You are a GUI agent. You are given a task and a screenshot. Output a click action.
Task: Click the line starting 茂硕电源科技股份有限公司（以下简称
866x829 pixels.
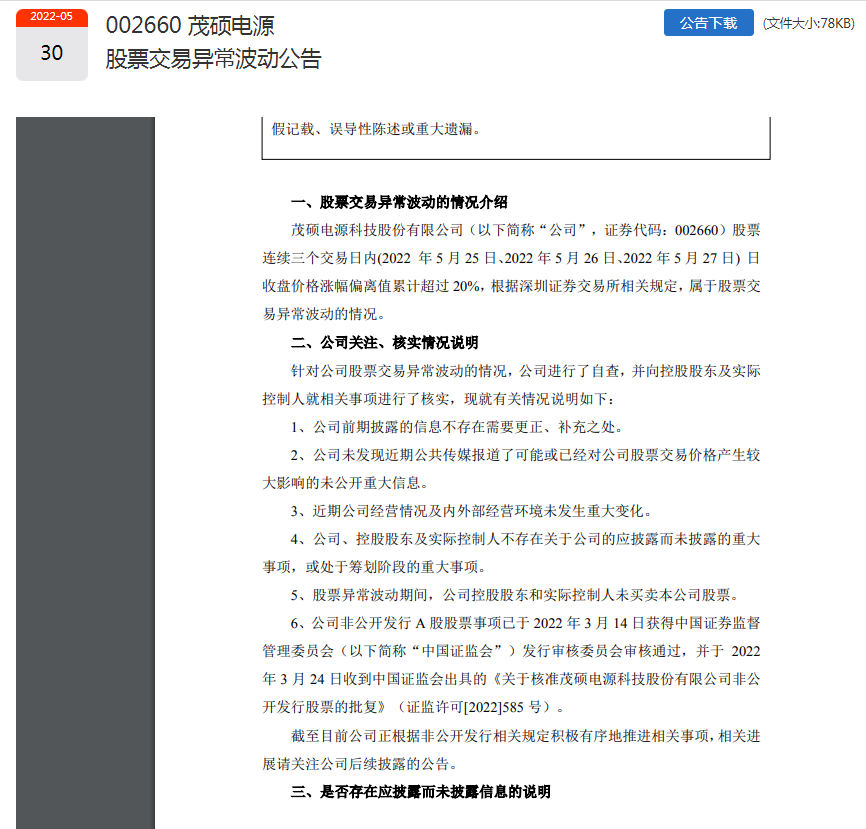coord(526,230)
